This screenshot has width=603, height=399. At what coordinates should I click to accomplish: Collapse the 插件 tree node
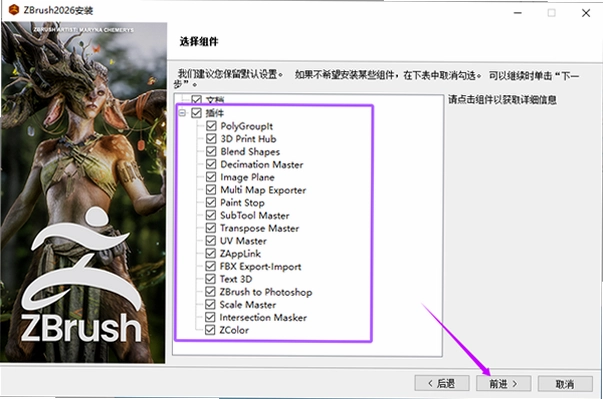(x=182, y=113)
